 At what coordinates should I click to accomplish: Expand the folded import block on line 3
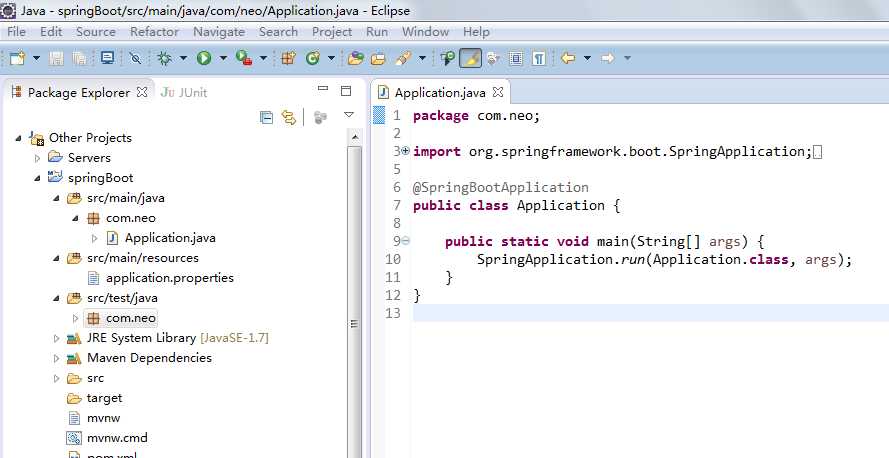point(405,151)
